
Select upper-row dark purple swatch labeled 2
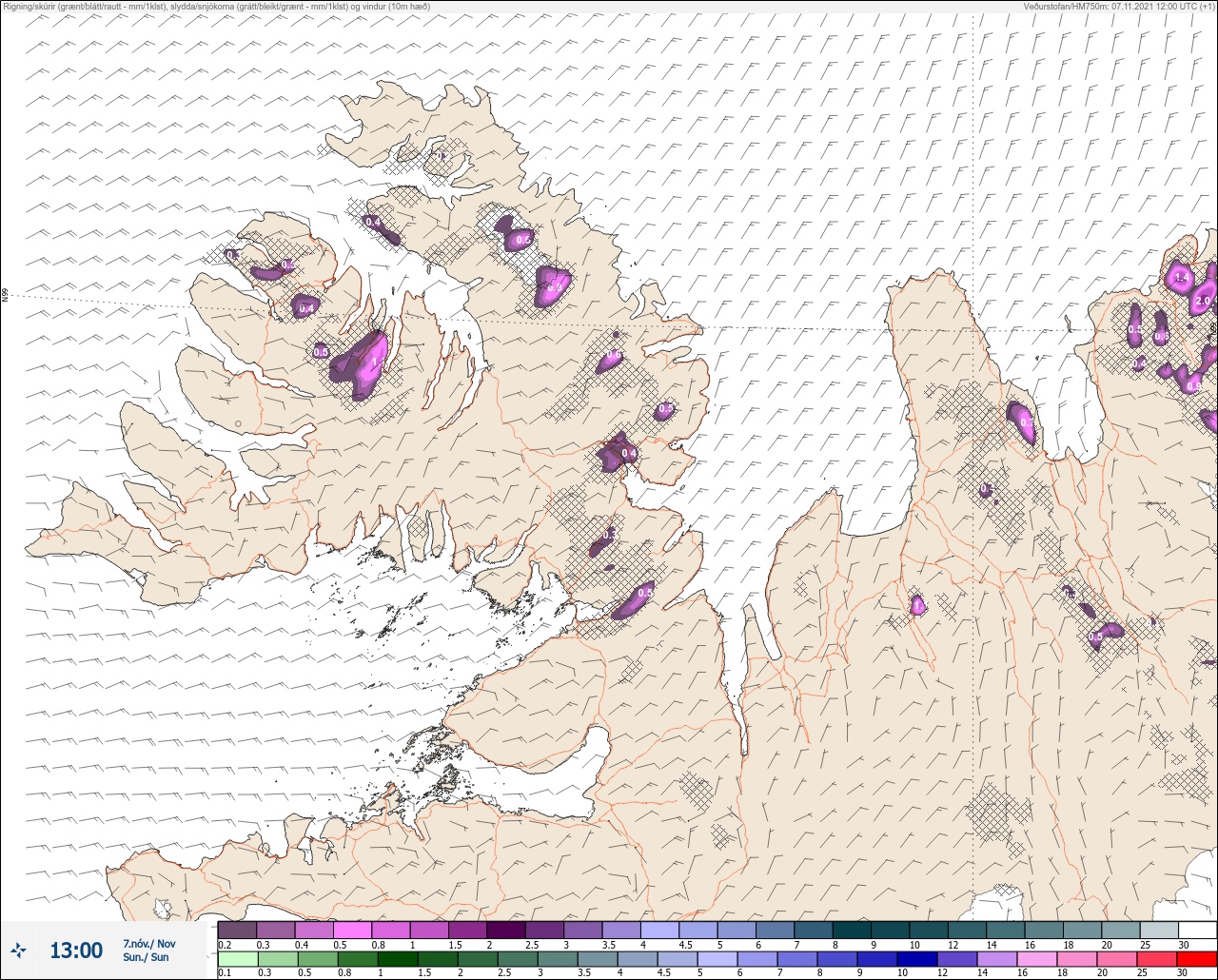coord(506,930)
